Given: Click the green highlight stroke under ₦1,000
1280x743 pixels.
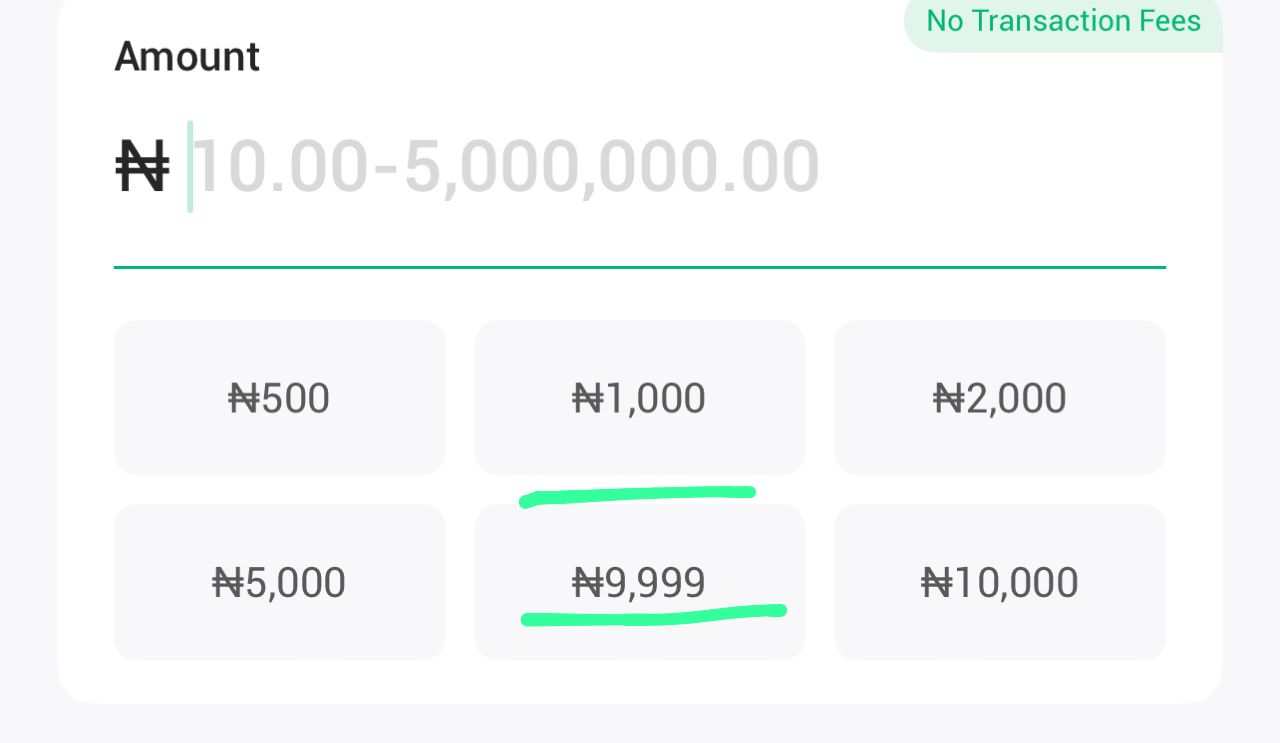Looking at the screenshot, I should [x=638, y=494].
